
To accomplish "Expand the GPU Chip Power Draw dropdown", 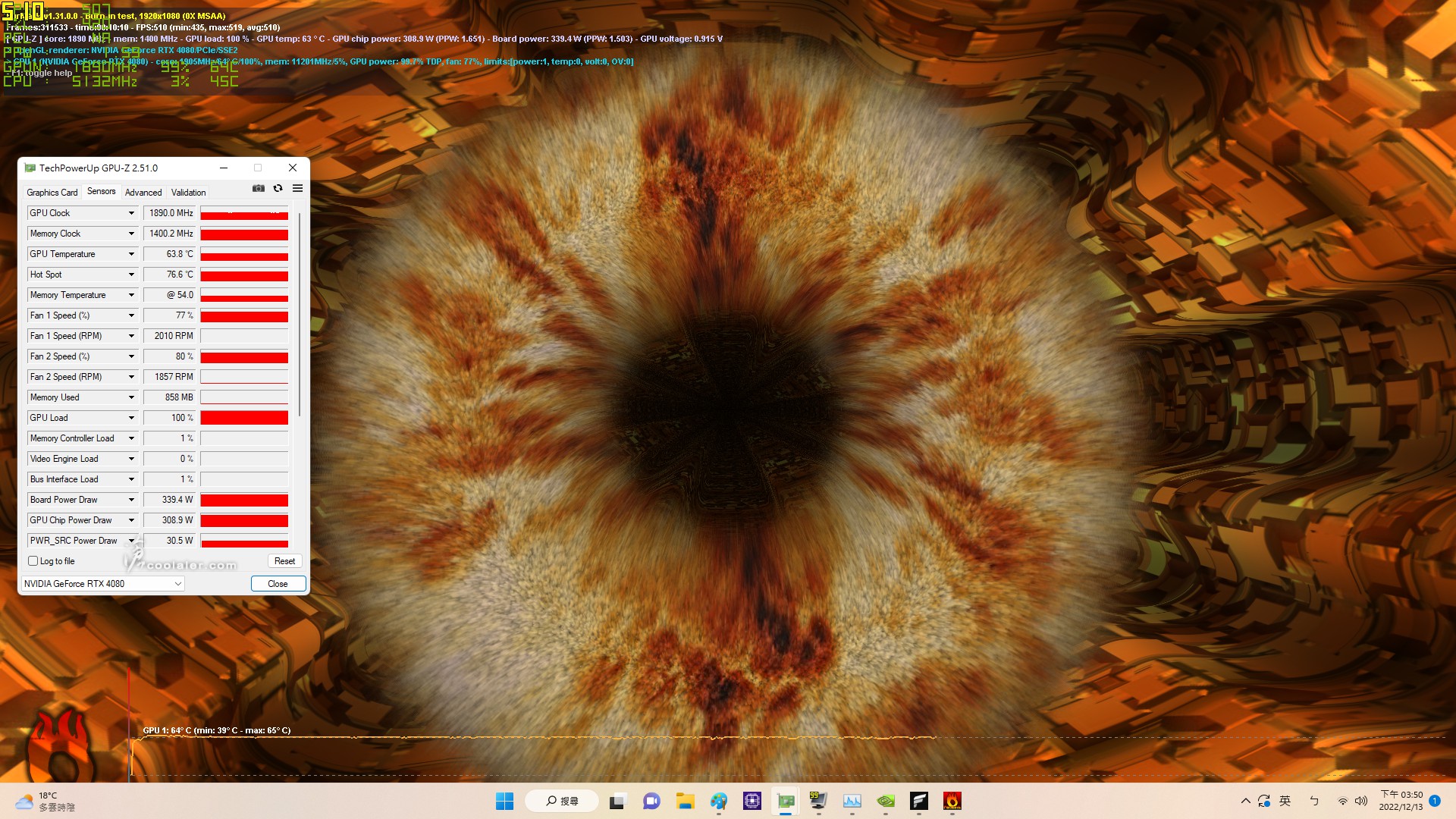I will pos(131,520).
